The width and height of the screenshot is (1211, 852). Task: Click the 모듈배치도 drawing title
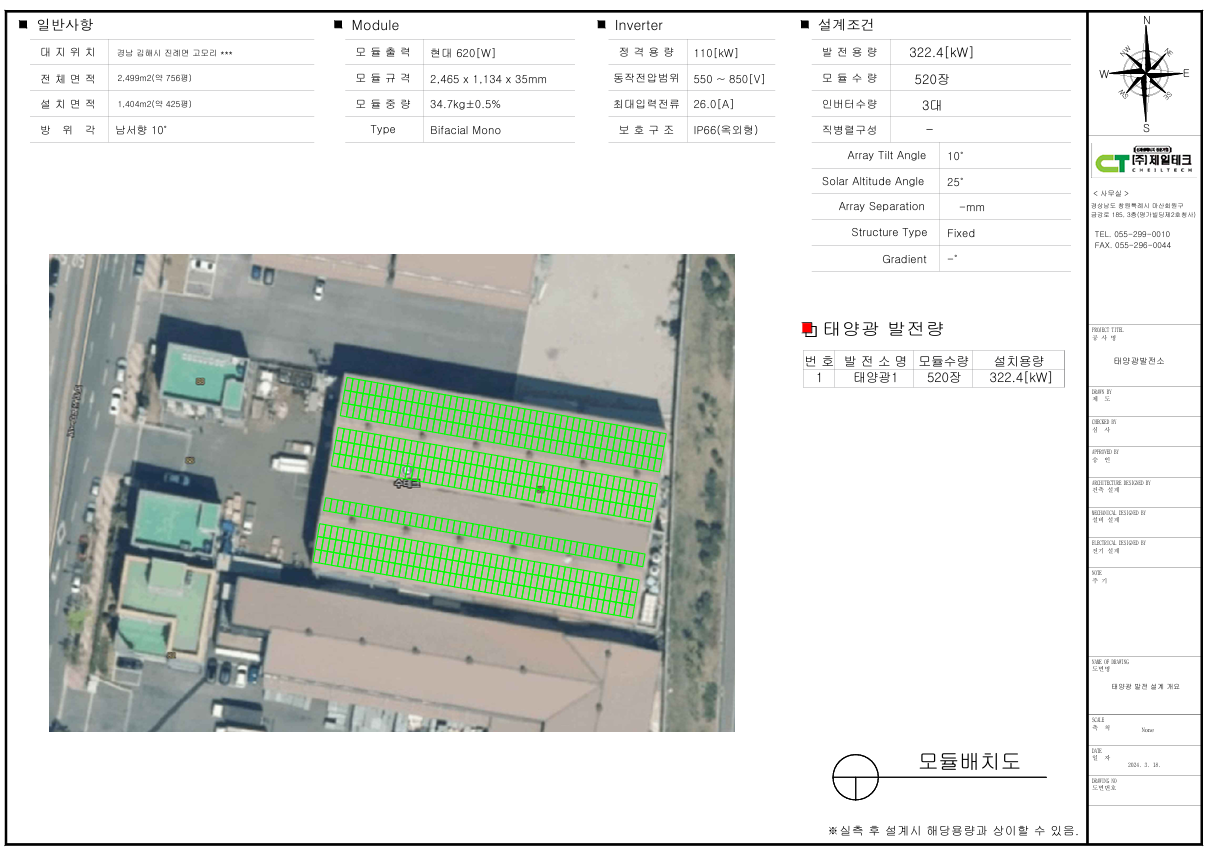pos(969,762)
